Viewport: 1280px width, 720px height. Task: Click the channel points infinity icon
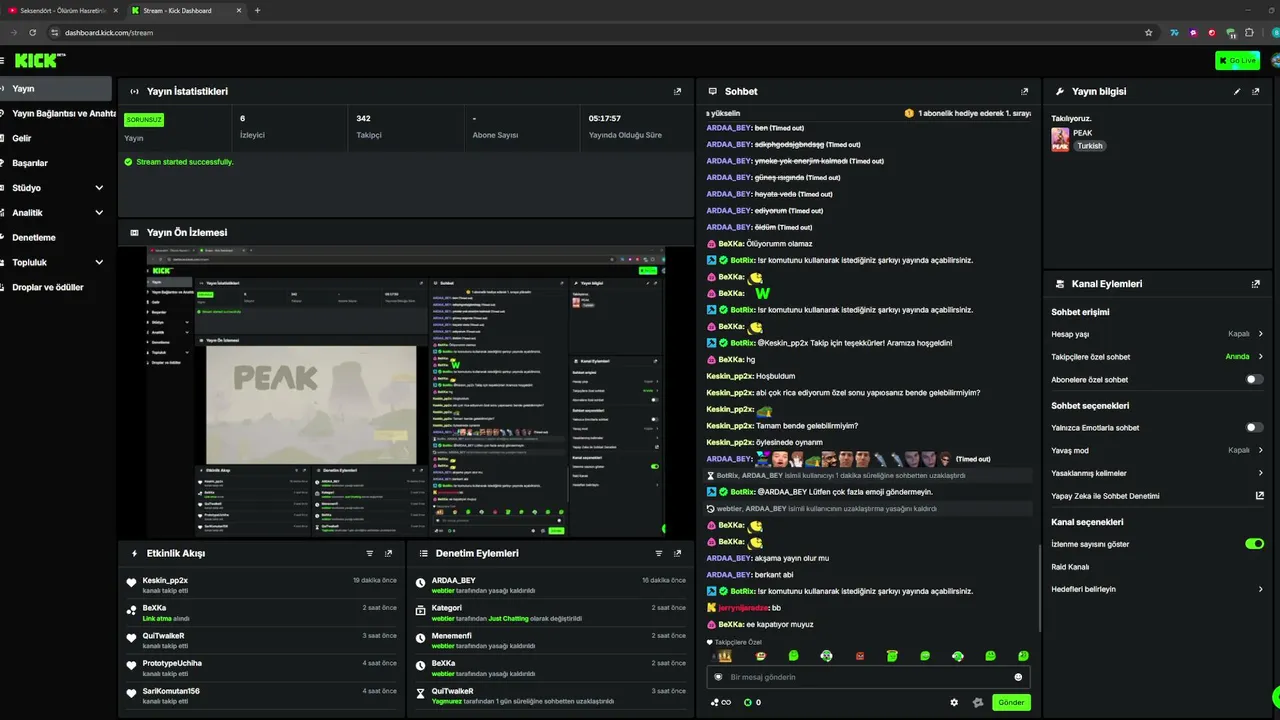tap(721, 702)
